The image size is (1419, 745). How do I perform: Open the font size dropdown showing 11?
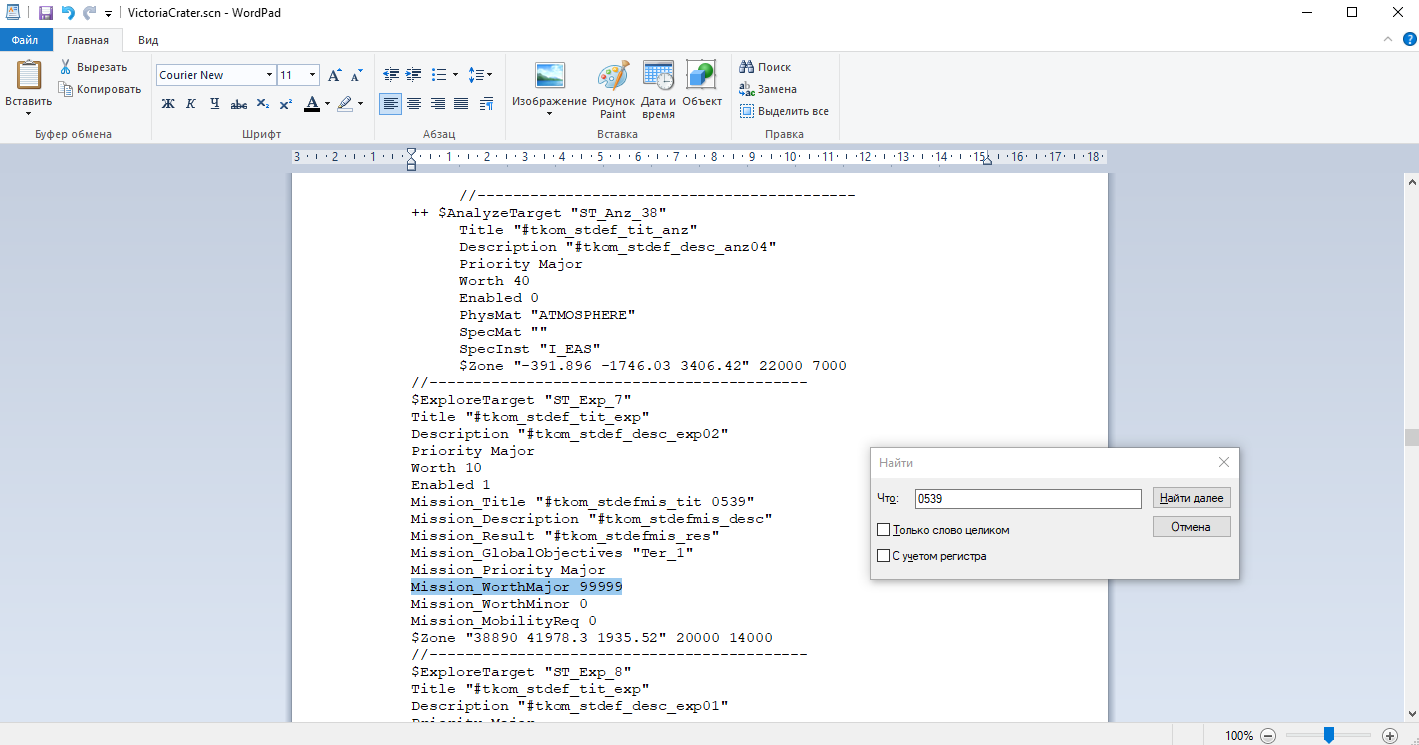coord(313,75)
